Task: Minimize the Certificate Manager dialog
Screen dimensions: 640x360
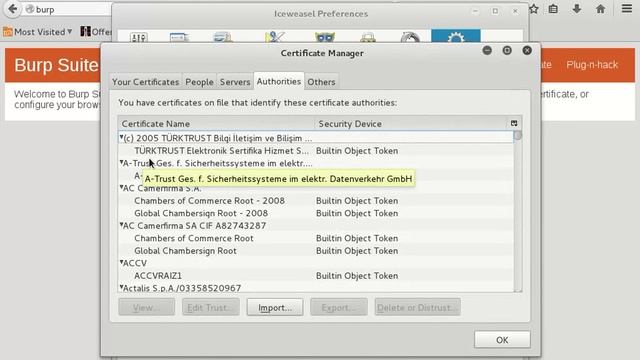Action: [x=487, y=50]
